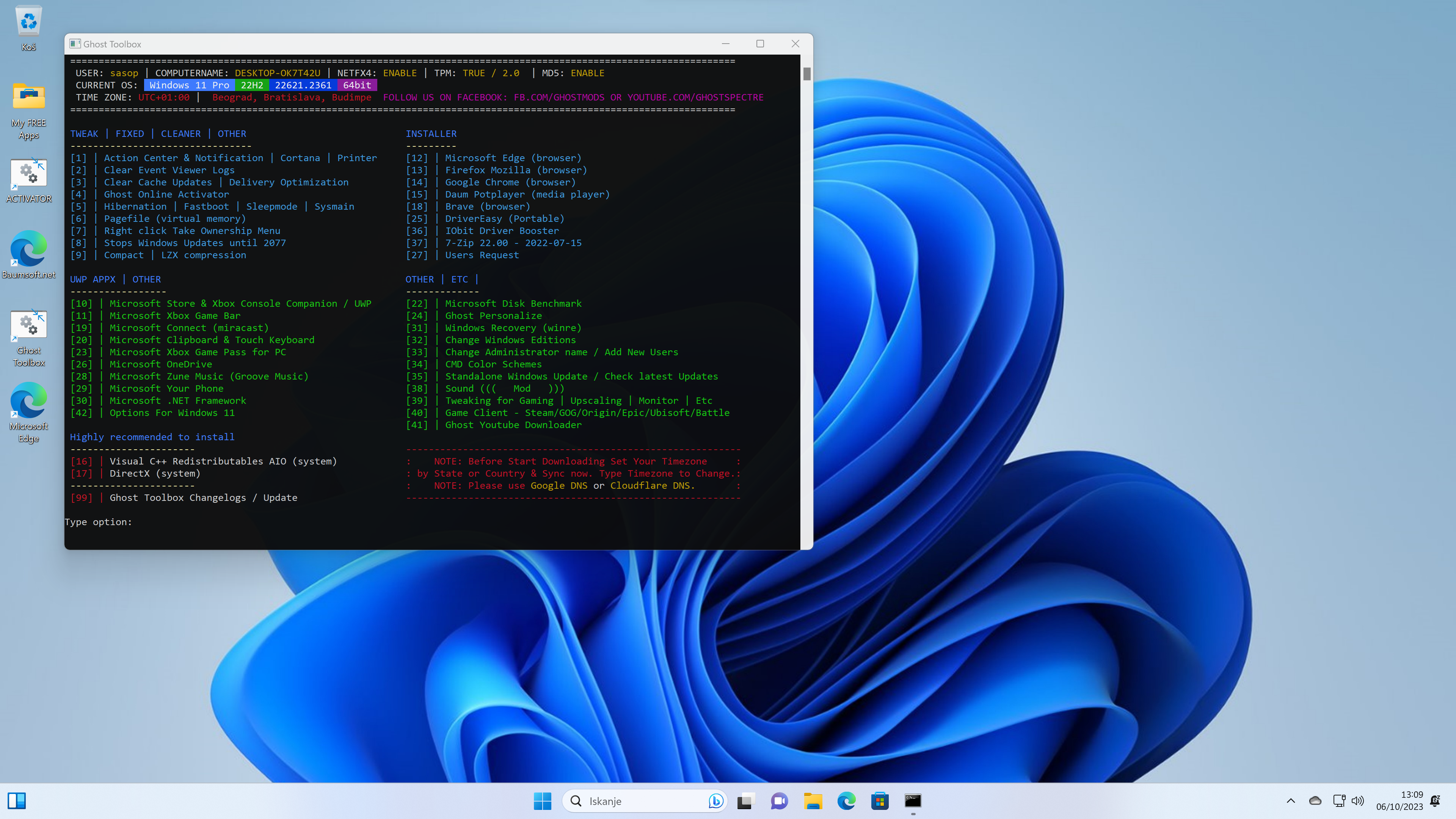This screenshot has width=1456, height=819.
Task: Click option [10] Microsoft Store & Xbox Console
Action: click(220, 303)
